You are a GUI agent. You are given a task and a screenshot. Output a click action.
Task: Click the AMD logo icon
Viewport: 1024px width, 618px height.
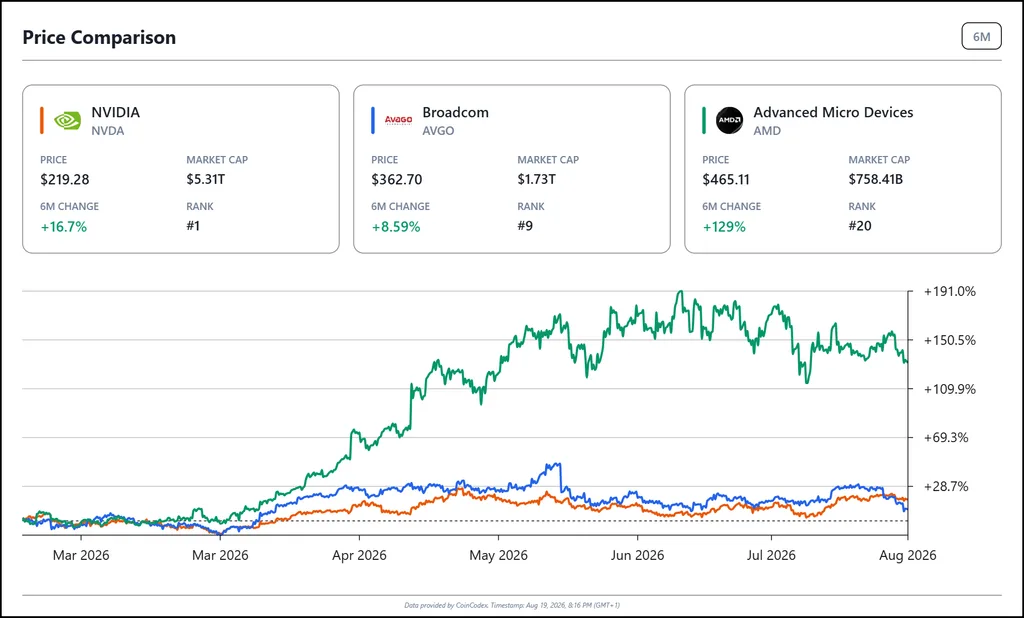coord(729,120)
